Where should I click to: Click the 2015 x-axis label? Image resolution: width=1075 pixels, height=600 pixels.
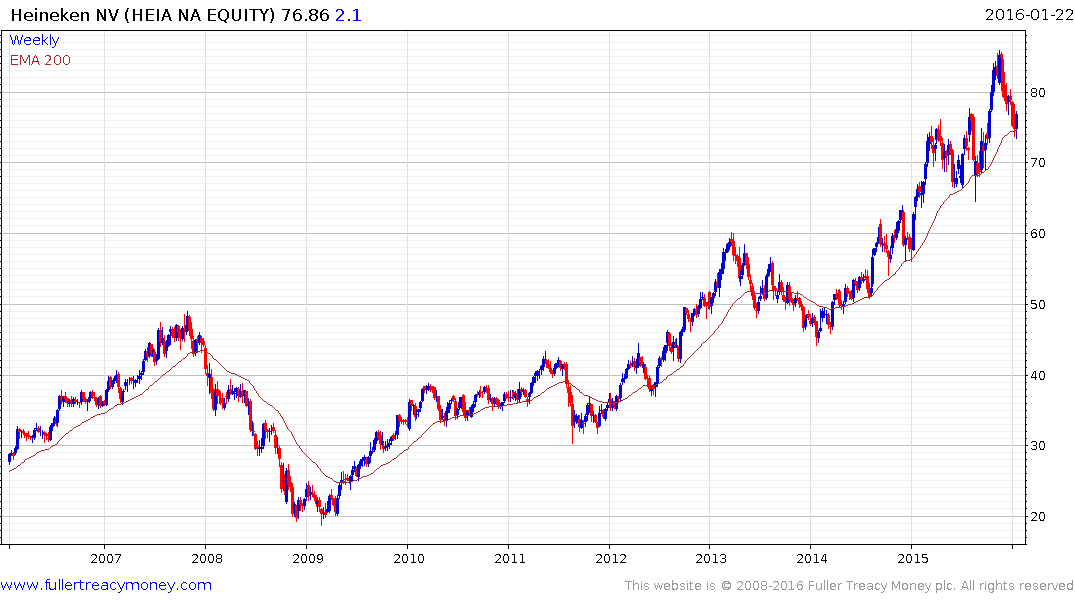tap(913, 558)
